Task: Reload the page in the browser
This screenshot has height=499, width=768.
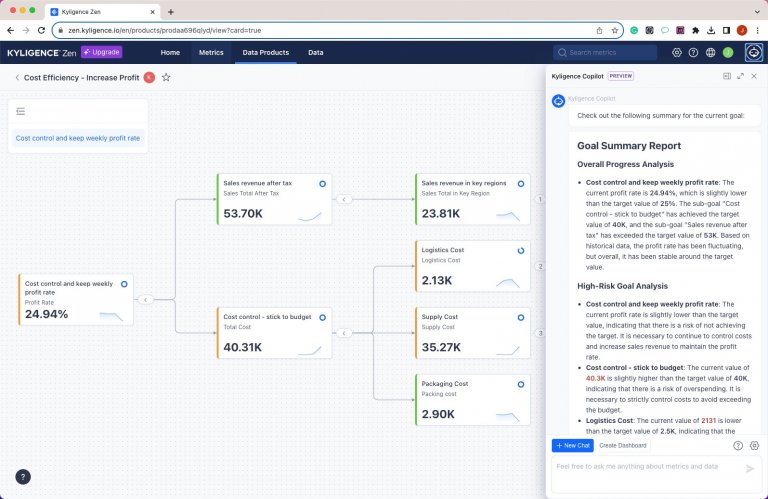Action: point(42,30)
